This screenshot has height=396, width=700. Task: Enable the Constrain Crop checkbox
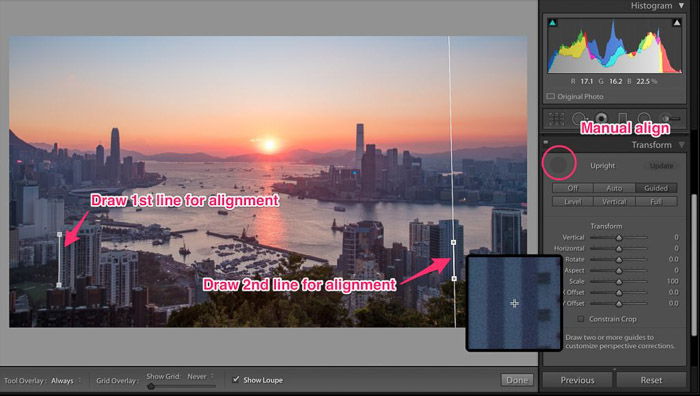click(x=580, y=319)
